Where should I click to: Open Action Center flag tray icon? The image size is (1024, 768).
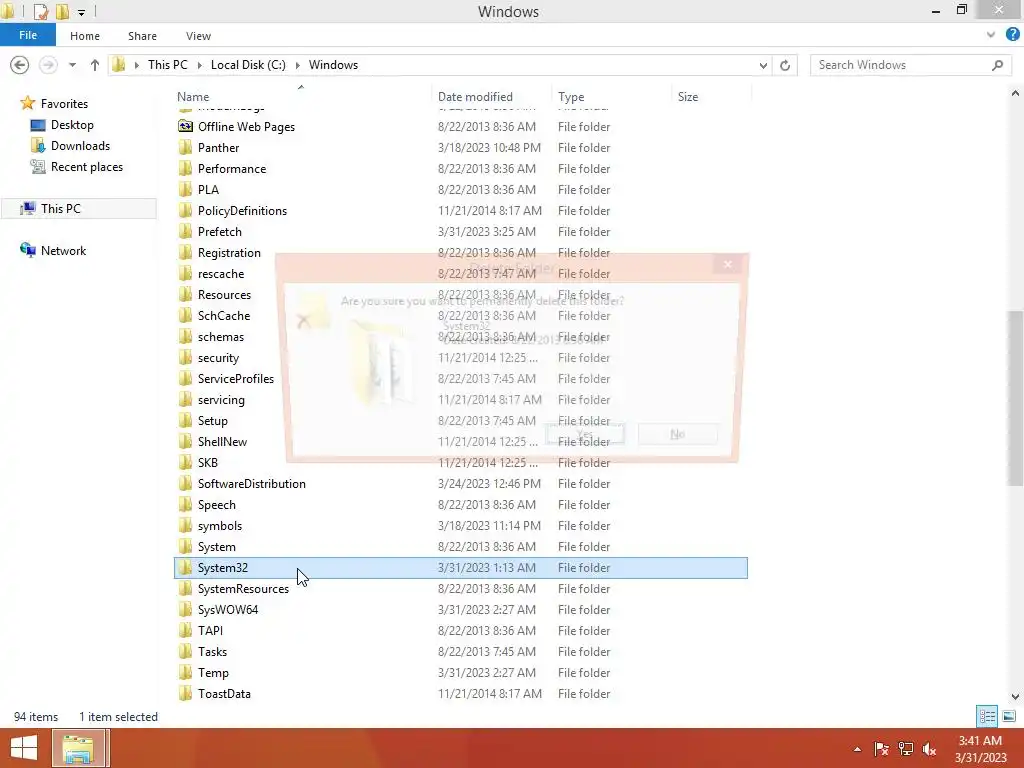click(881, 749)
